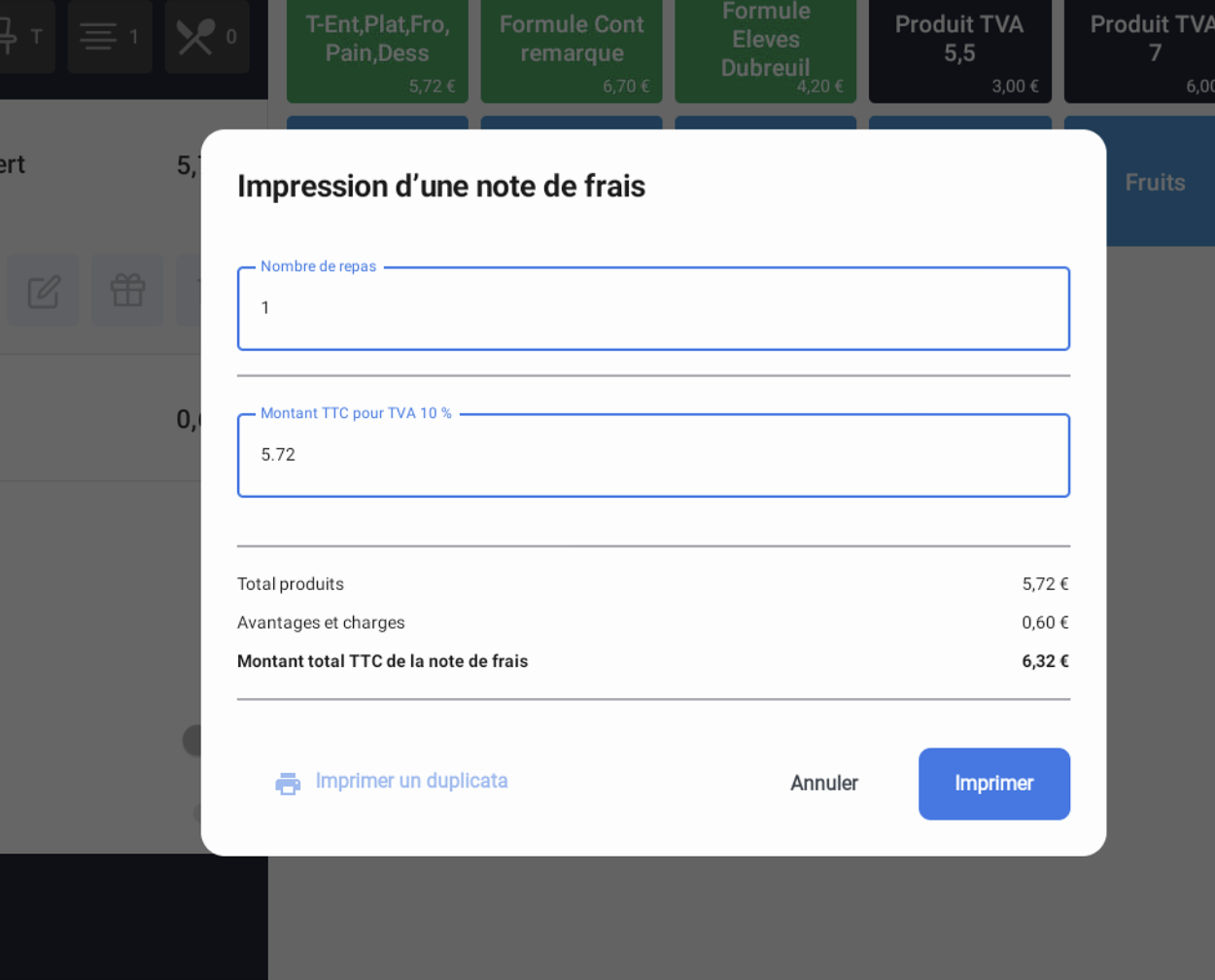
Task: Click the dialog title Impression d'une note de frais
Action: 441,186
